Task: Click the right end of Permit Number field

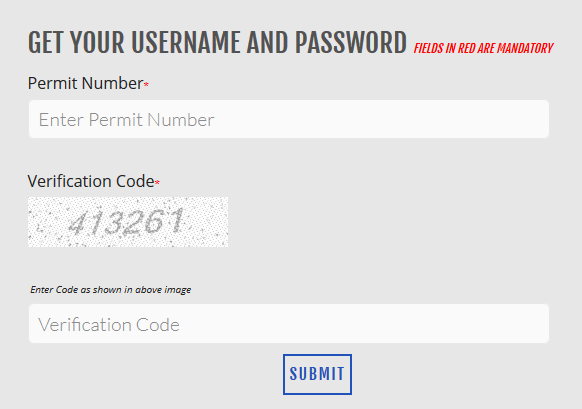Action: coord(534,119)
